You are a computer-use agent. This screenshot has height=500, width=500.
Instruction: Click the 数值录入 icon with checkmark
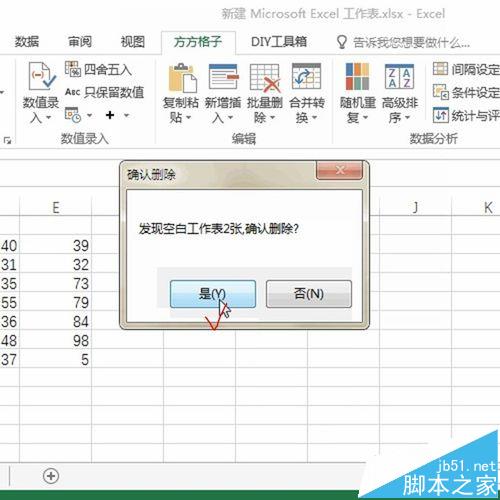click(41, 76)
